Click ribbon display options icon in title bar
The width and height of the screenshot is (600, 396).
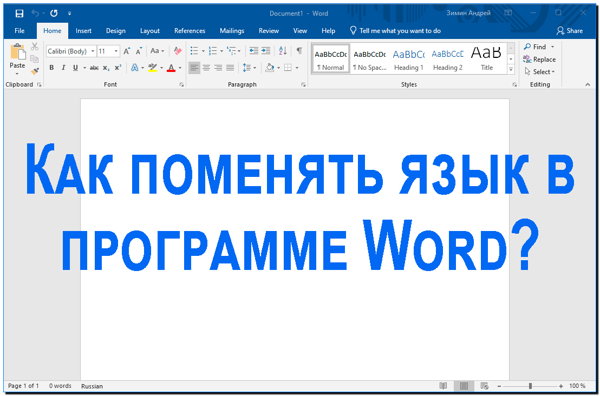tap(508, 13)
